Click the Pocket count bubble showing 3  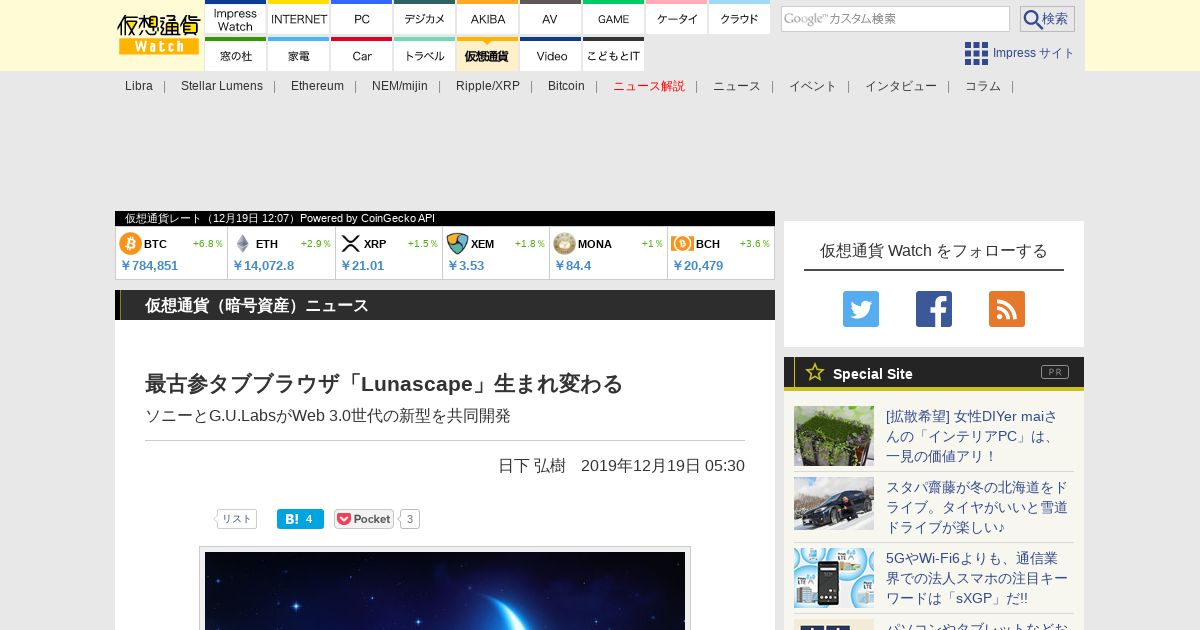click(x=410, y=519)
